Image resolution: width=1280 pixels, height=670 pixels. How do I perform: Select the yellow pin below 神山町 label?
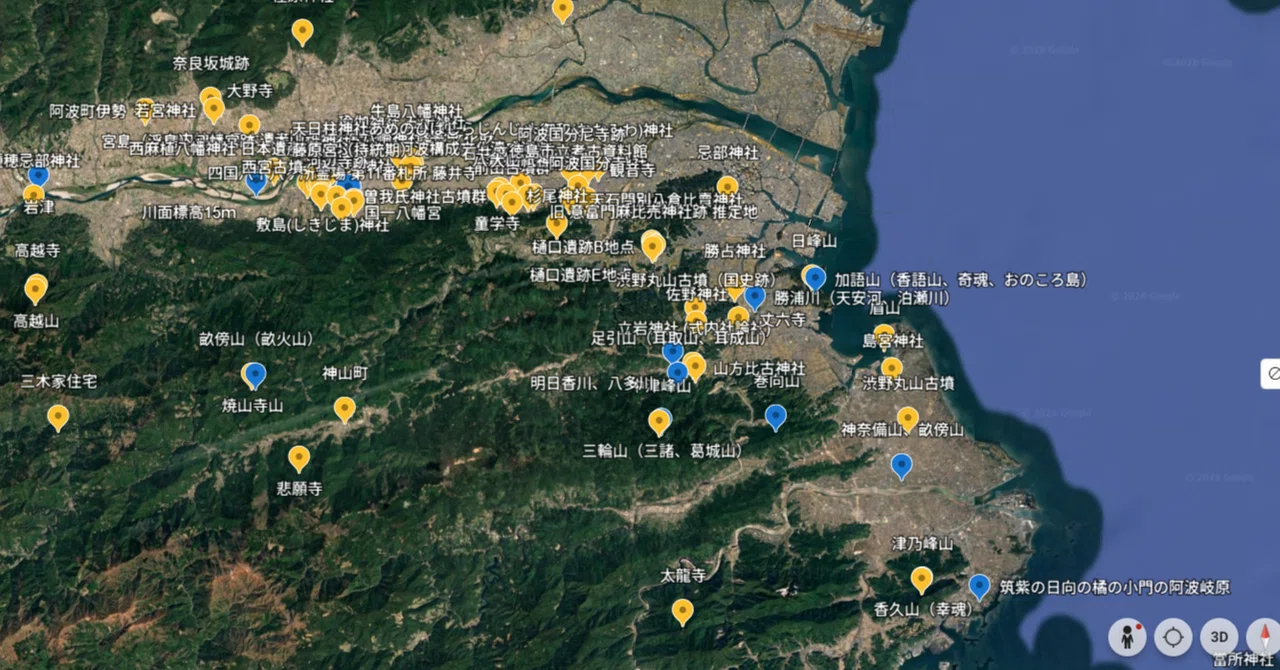344,410
